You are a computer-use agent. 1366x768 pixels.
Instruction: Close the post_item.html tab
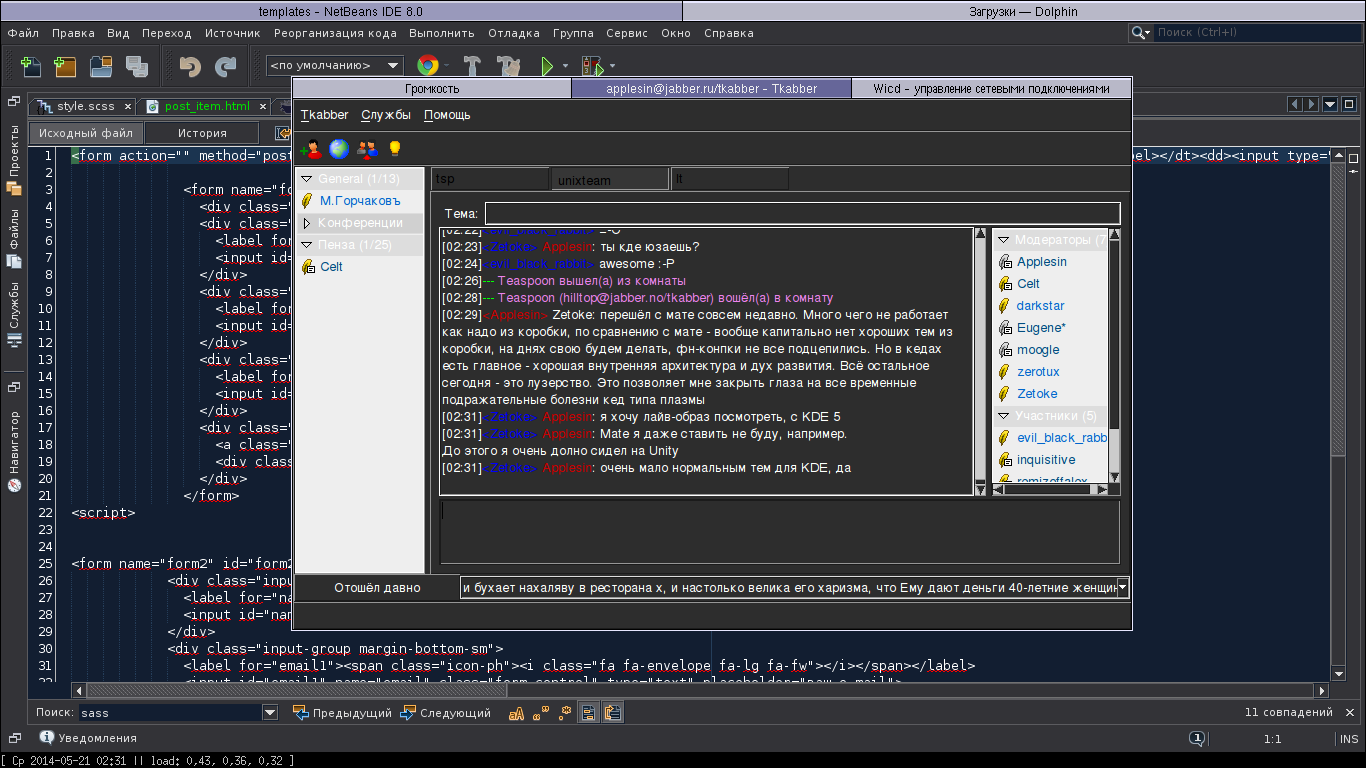(262, 106)
